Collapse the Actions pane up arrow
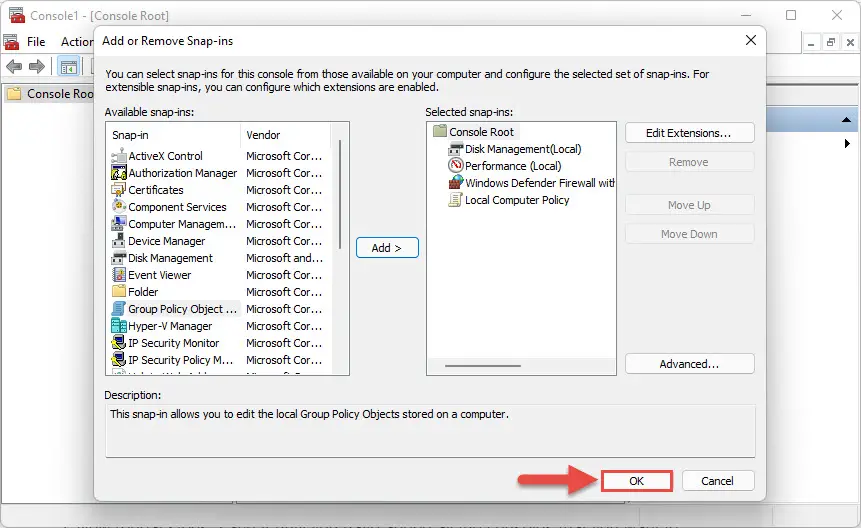Screen dimensions: 861x528 pyautogui.click(x=846, y=120)
